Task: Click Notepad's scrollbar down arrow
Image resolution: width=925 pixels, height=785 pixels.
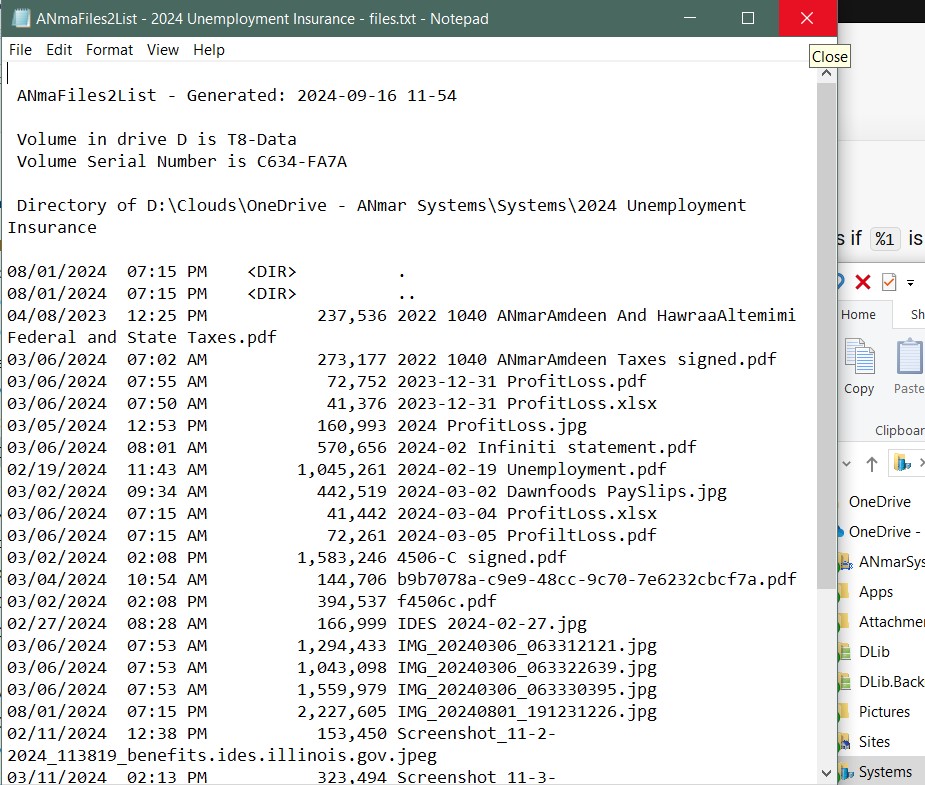Action: click(827, 774)
